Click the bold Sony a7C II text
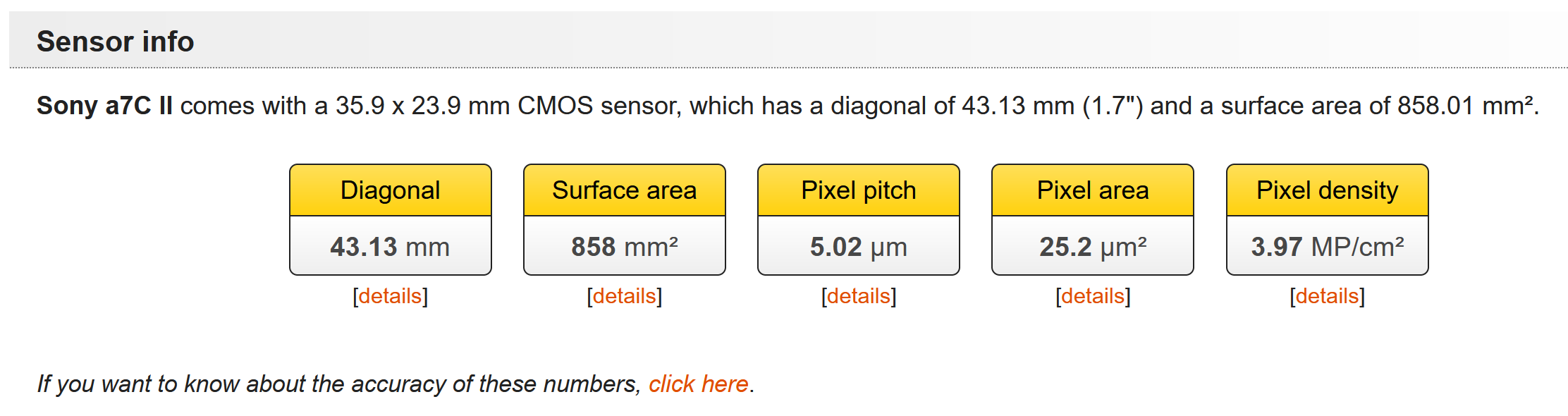 pyautogui.click(x=104, y=106)
